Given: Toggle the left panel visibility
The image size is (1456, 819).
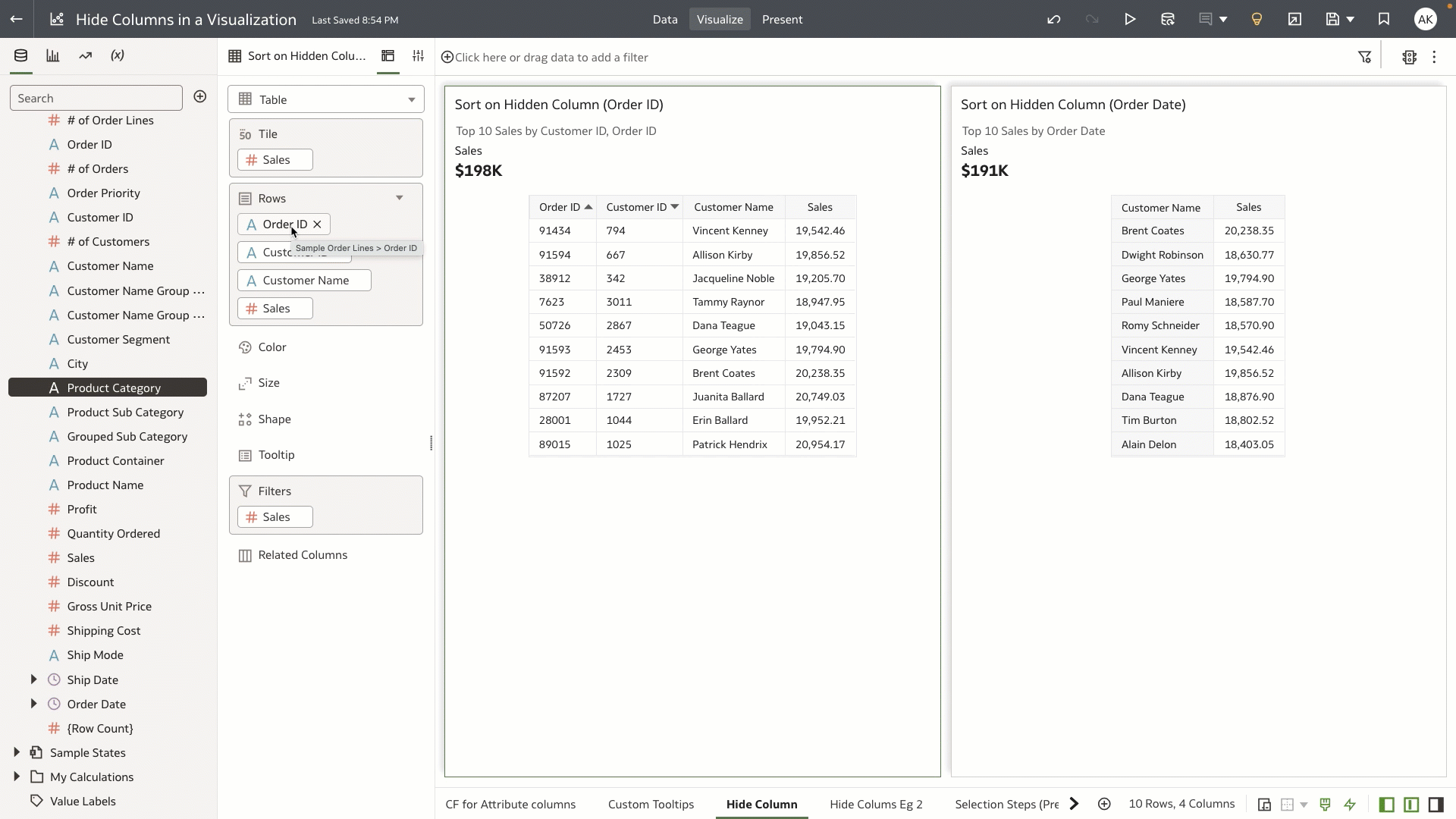Looking at the screenshot, I should point(1386,805).
